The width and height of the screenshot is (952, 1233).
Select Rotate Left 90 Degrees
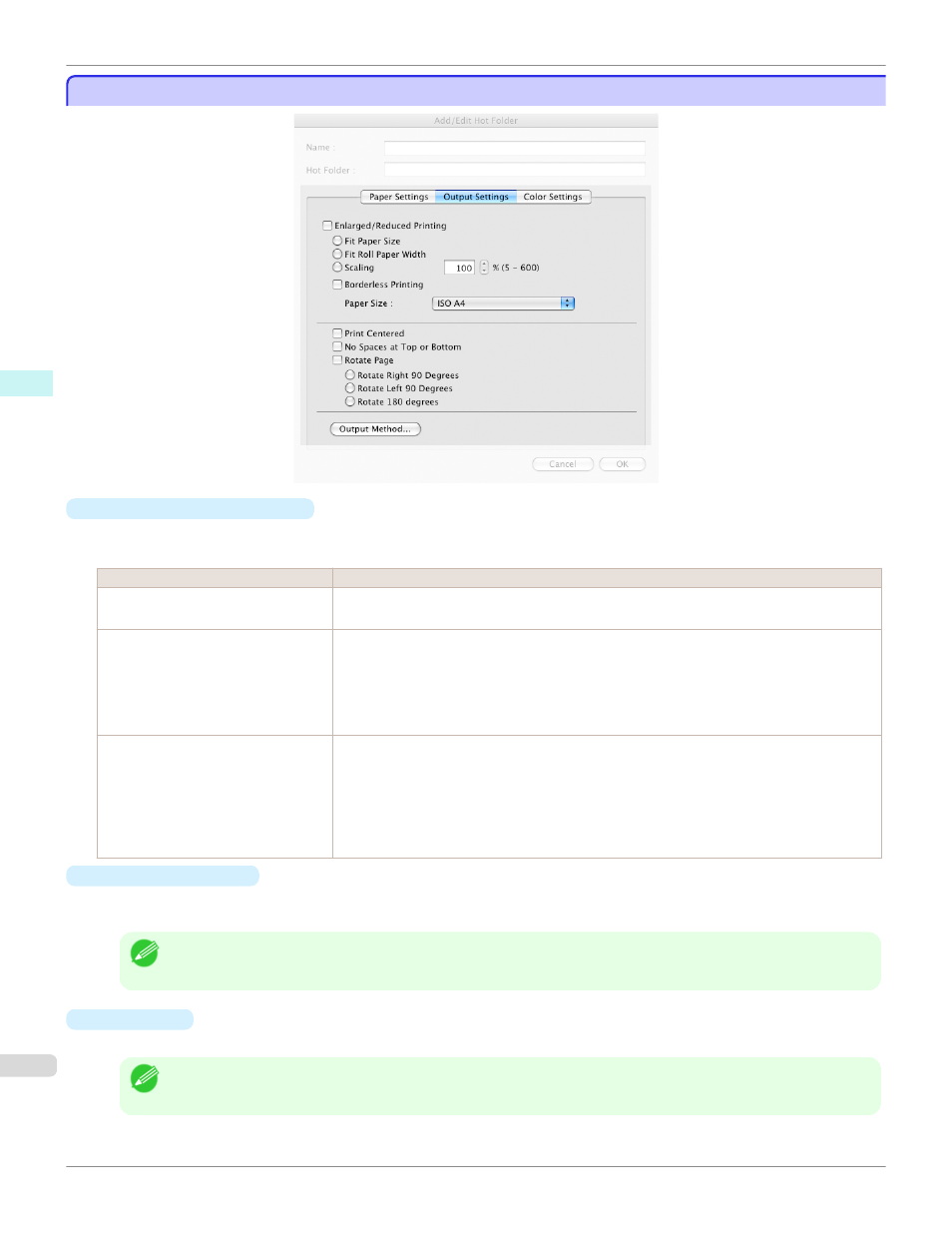(350, 388)
